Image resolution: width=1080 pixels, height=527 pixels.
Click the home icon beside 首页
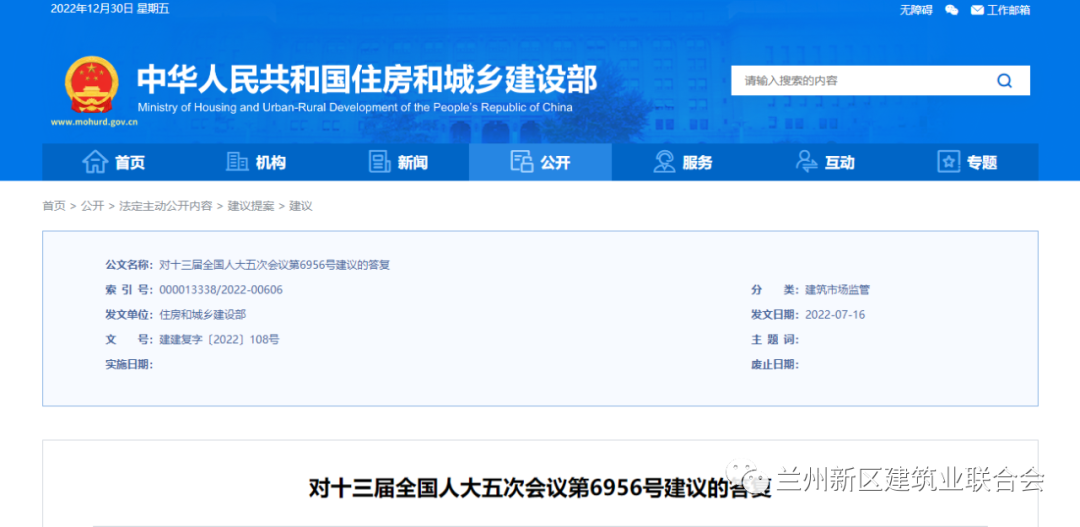(95, 163)
